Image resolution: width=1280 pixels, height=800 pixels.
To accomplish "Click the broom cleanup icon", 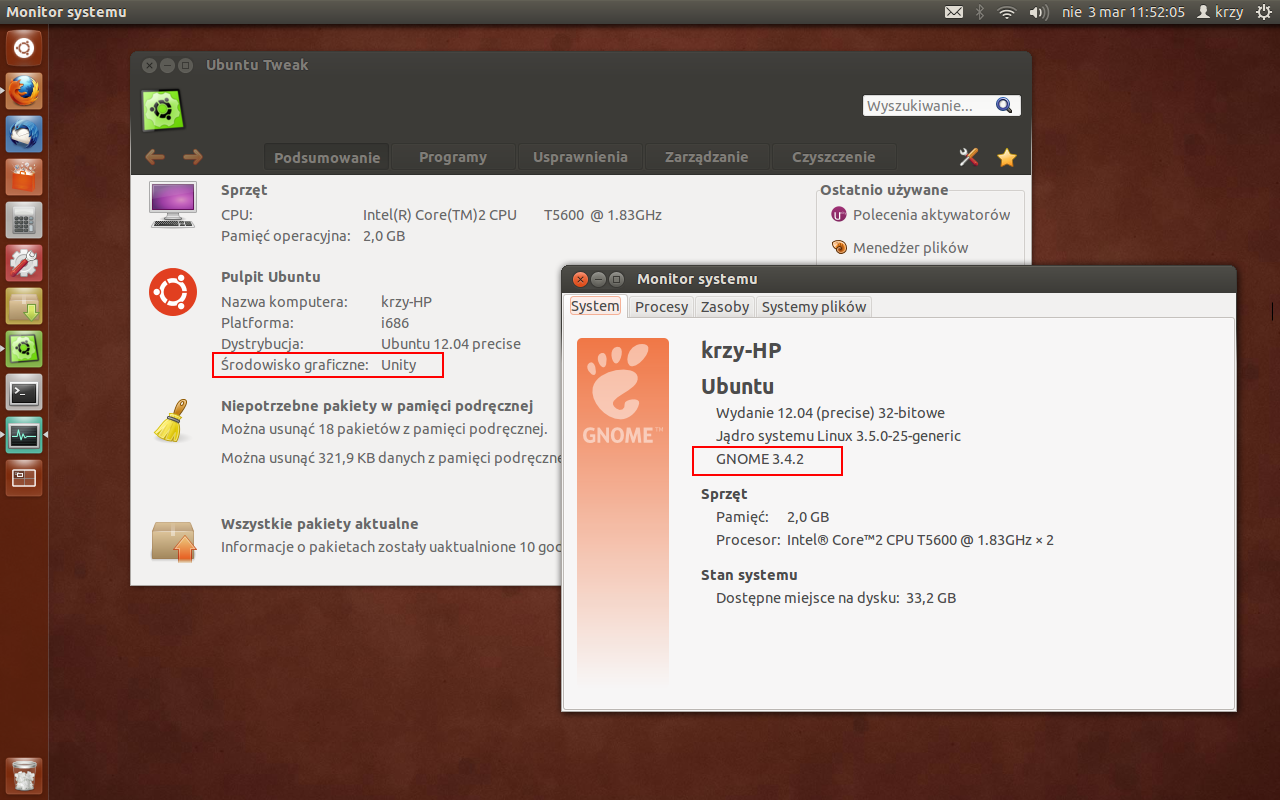I will 173,421.
